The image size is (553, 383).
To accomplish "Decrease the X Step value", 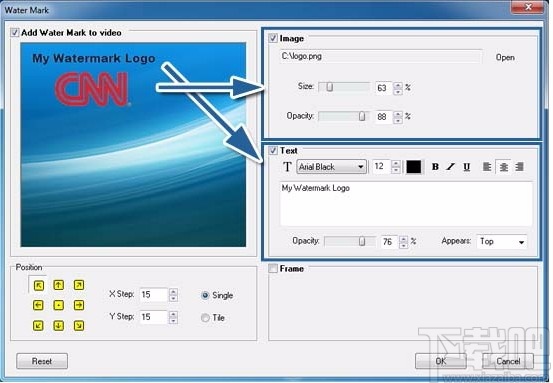I will click(x=173, y=298).
